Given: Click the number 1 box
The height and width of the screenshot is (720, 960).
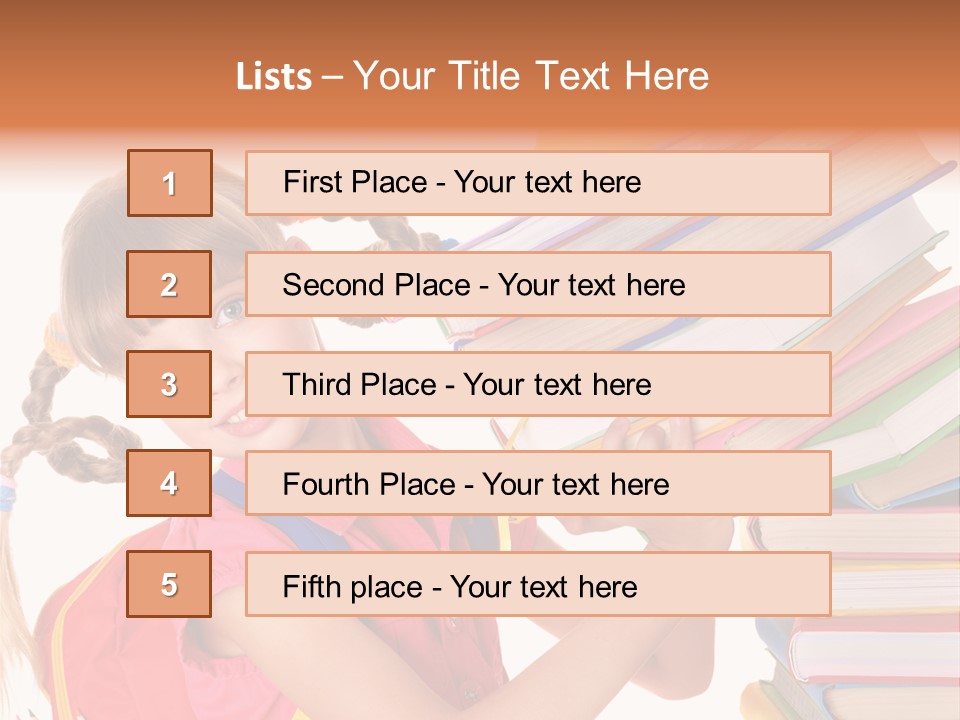Looking at the screenshot, I should [170, 183].
